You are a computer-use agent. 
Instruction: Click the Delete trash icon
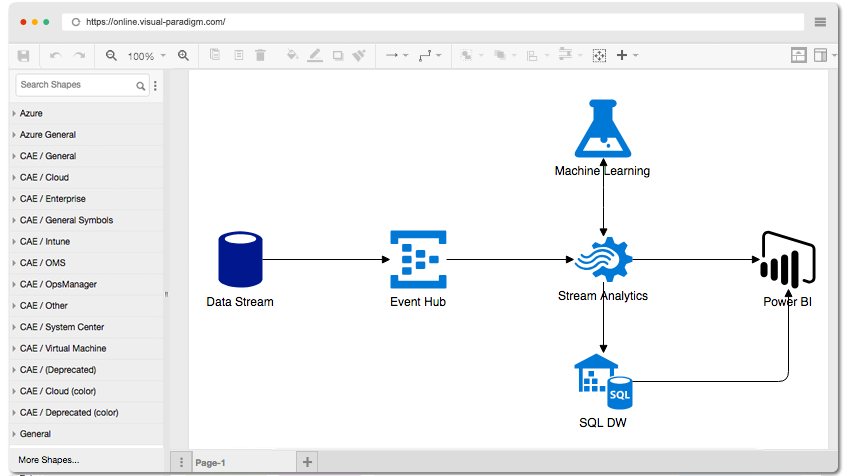(x=261, y=55)
